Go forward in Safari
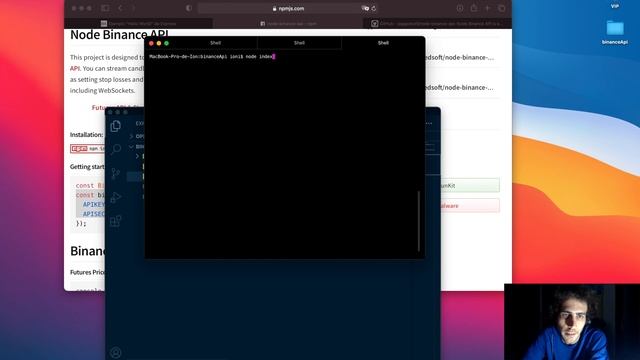Viewport: 640px width, 360px height. (133, 8)
